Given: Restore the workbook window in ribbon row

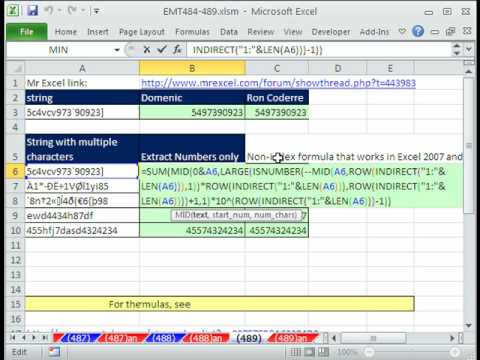Looking at the screenshot, I should point(451,32).
